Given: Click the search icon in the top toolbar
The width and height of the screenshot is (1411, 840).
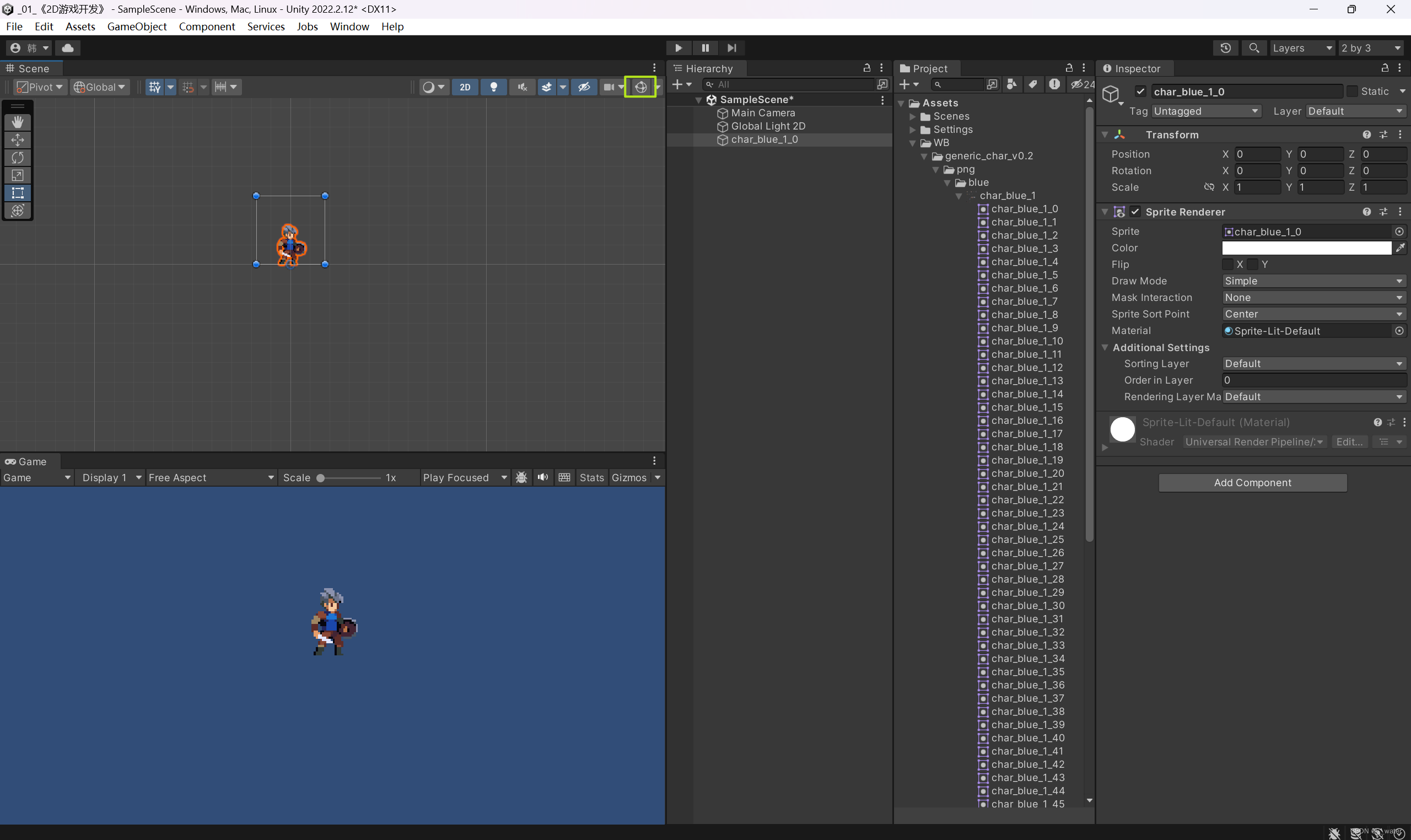Looking at the screenshot, I should [1254, 47].
